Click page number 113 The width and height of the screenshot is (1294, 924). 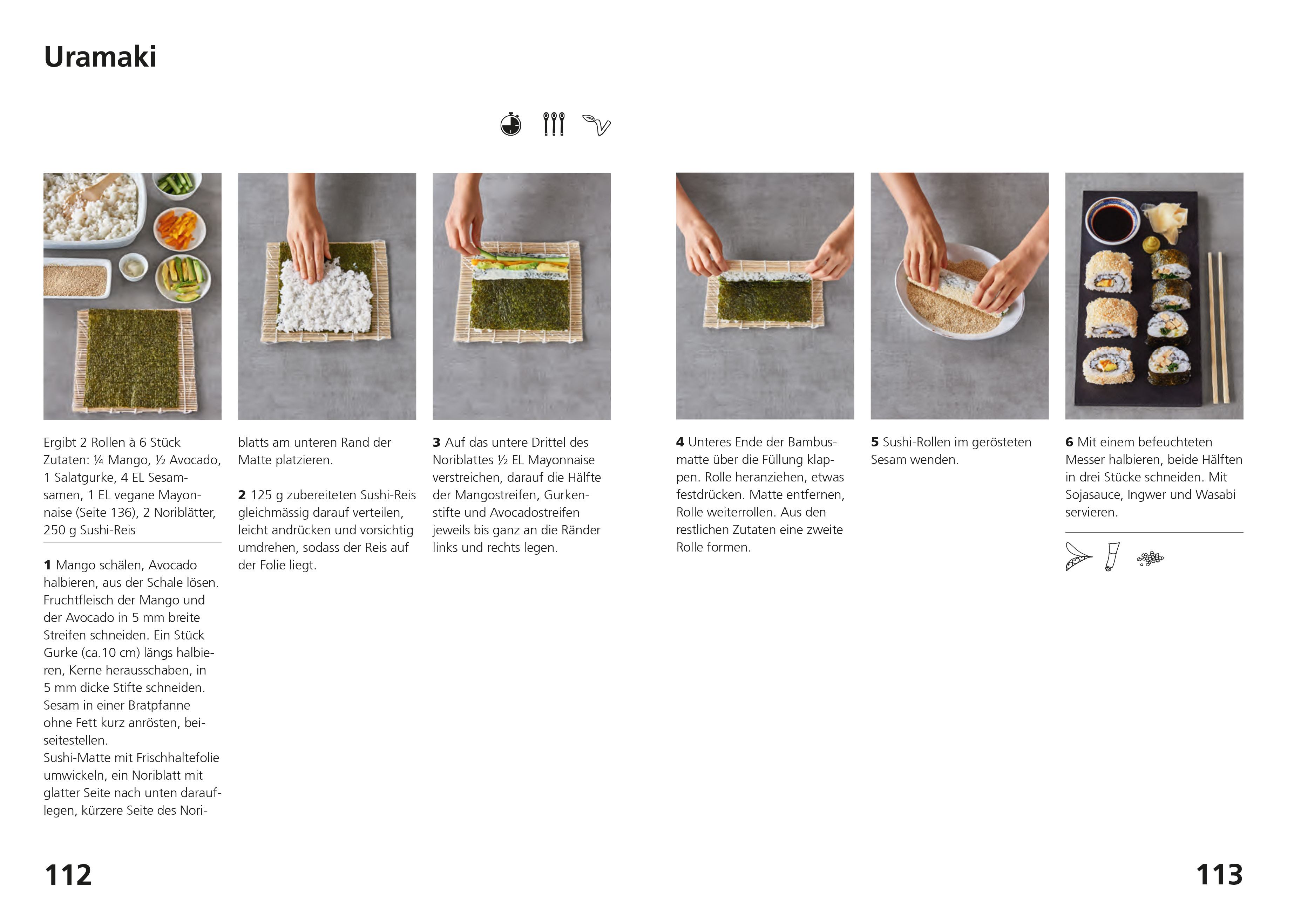point(1219,875)
